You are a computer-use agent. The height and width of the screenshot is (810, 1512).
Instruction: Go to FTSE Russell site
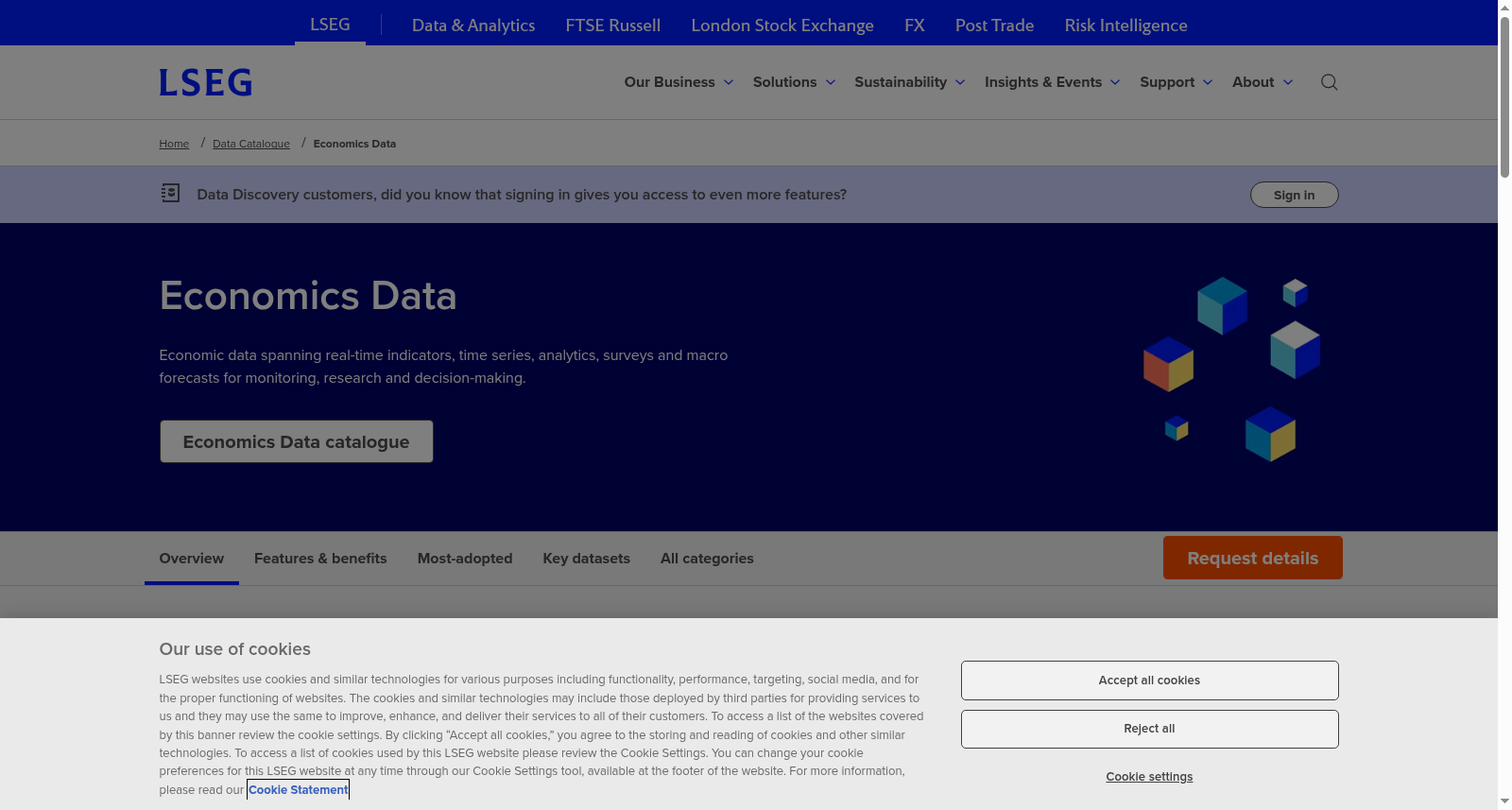click(613, 26)
